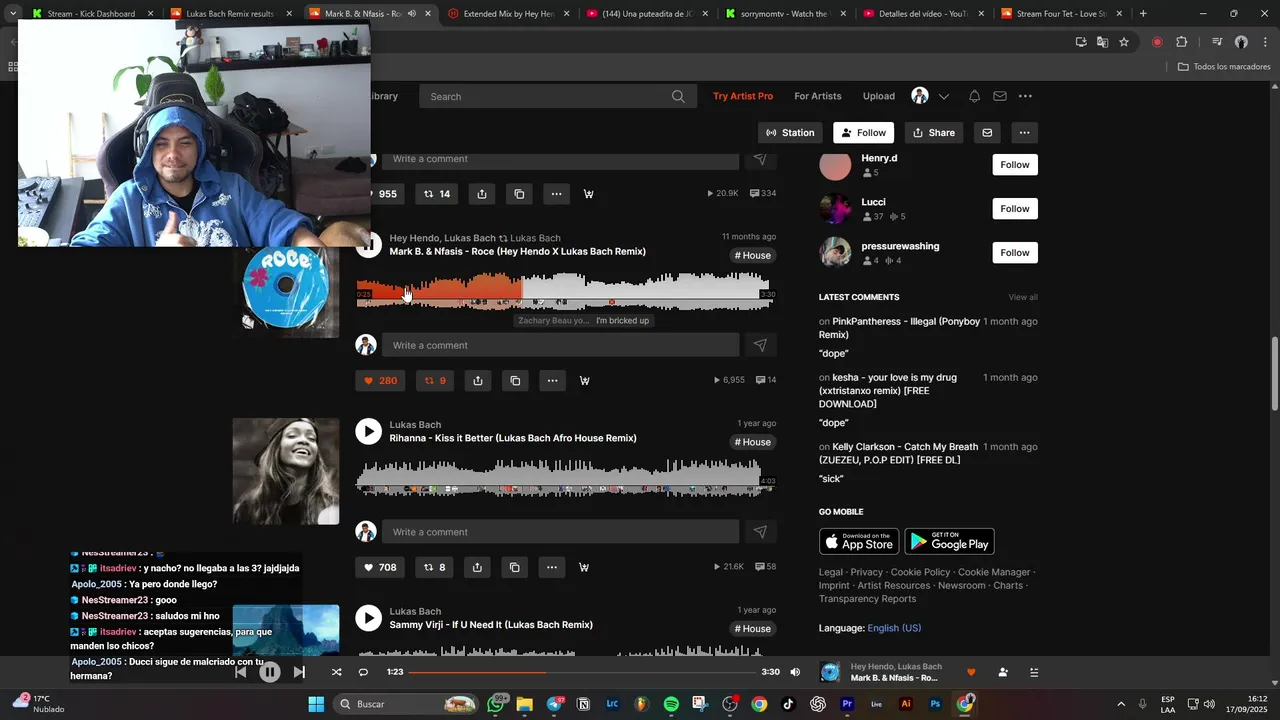Screen dimensions: 1280x720
Task: Share the Roce remix track
Action: [478, 380]
